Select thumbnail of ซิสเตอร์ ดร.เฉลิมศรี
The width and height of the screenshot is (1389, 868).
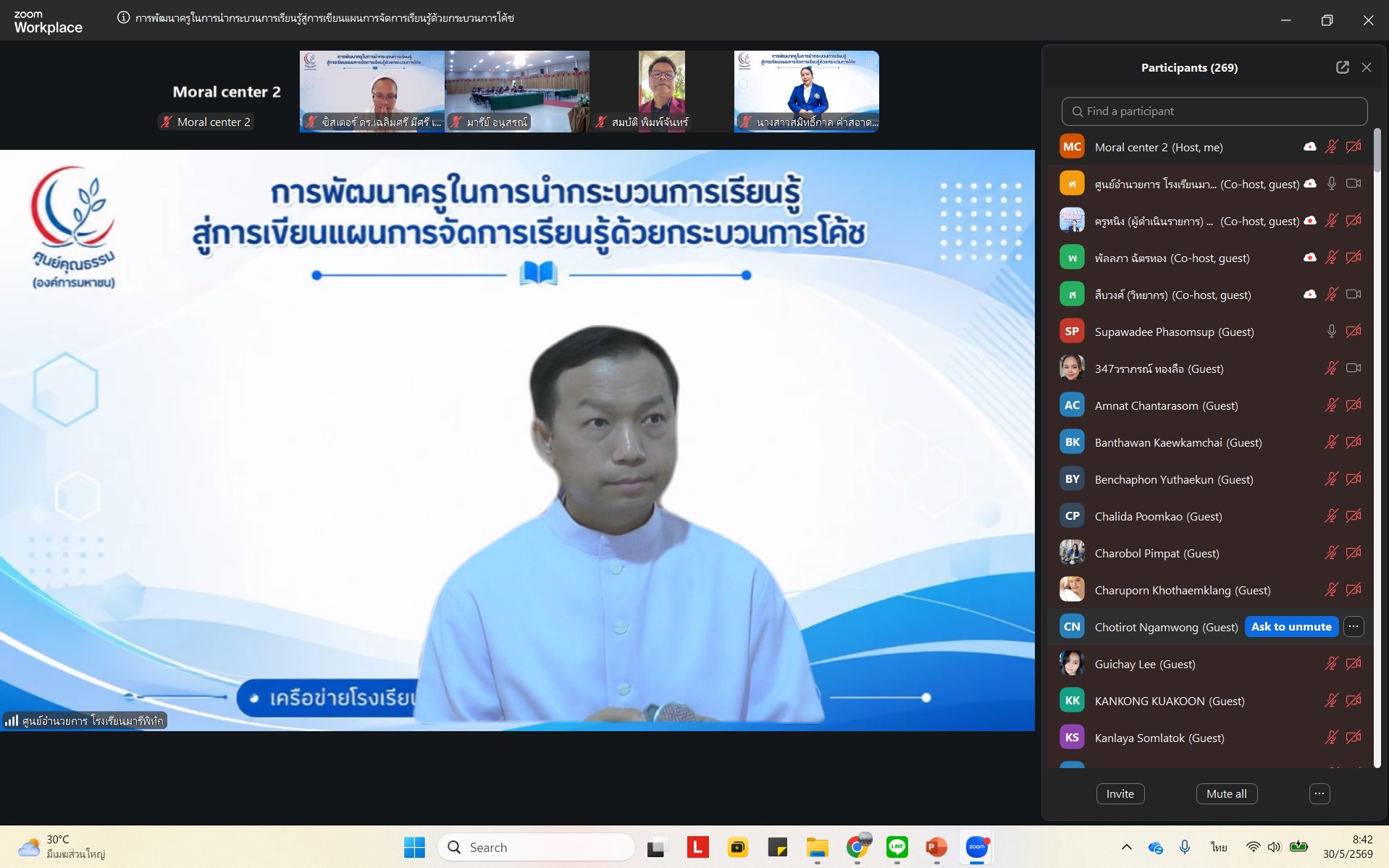click(372, 91)
